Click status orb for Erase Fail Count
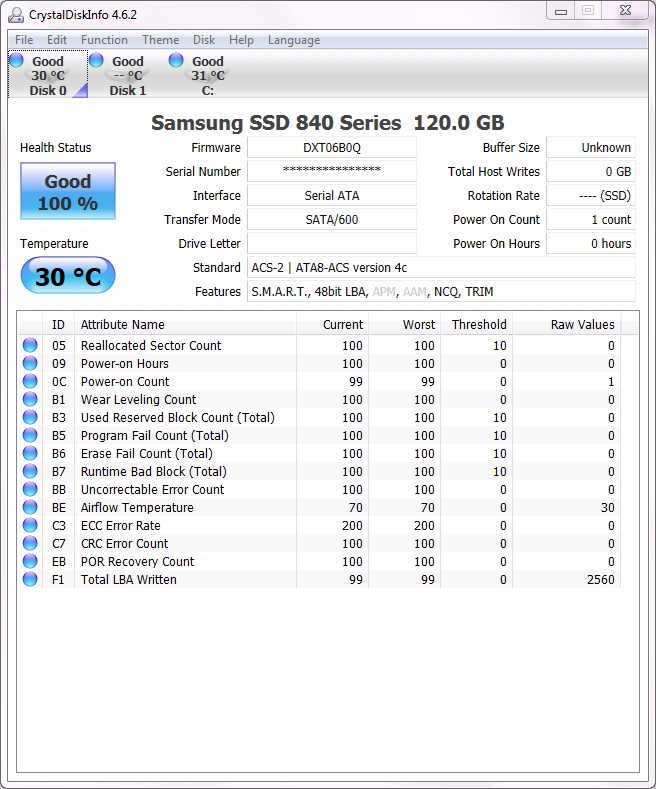 30,453
